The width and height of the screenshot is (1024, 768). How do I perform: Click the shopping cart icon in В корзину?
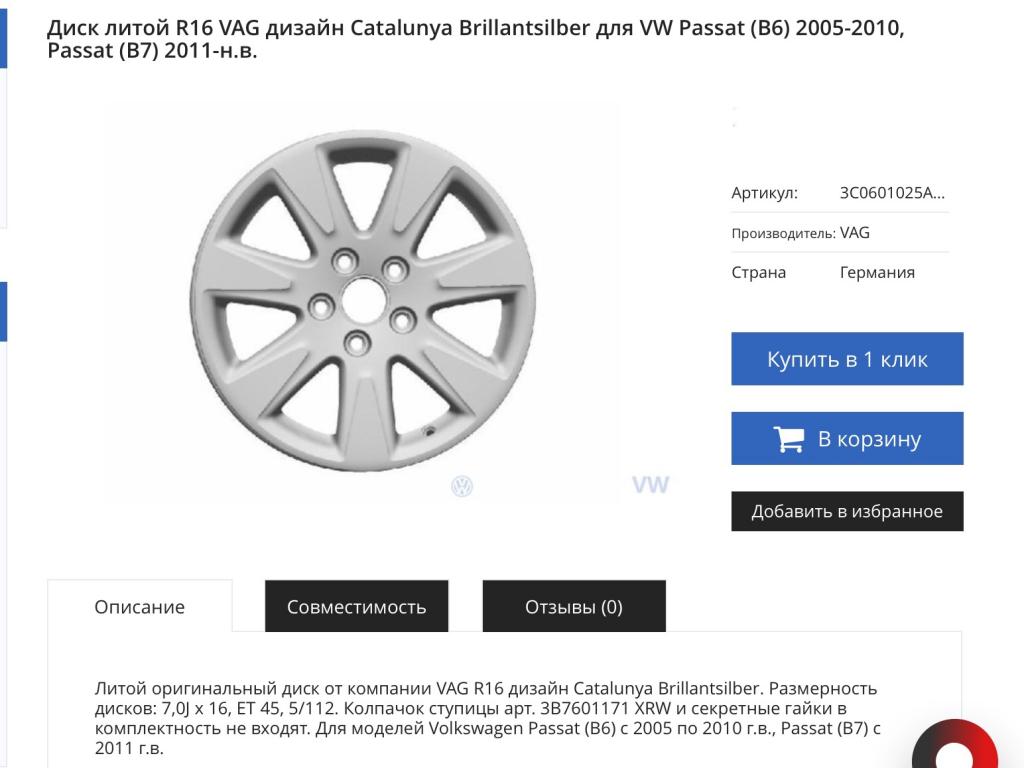point(788,439)
